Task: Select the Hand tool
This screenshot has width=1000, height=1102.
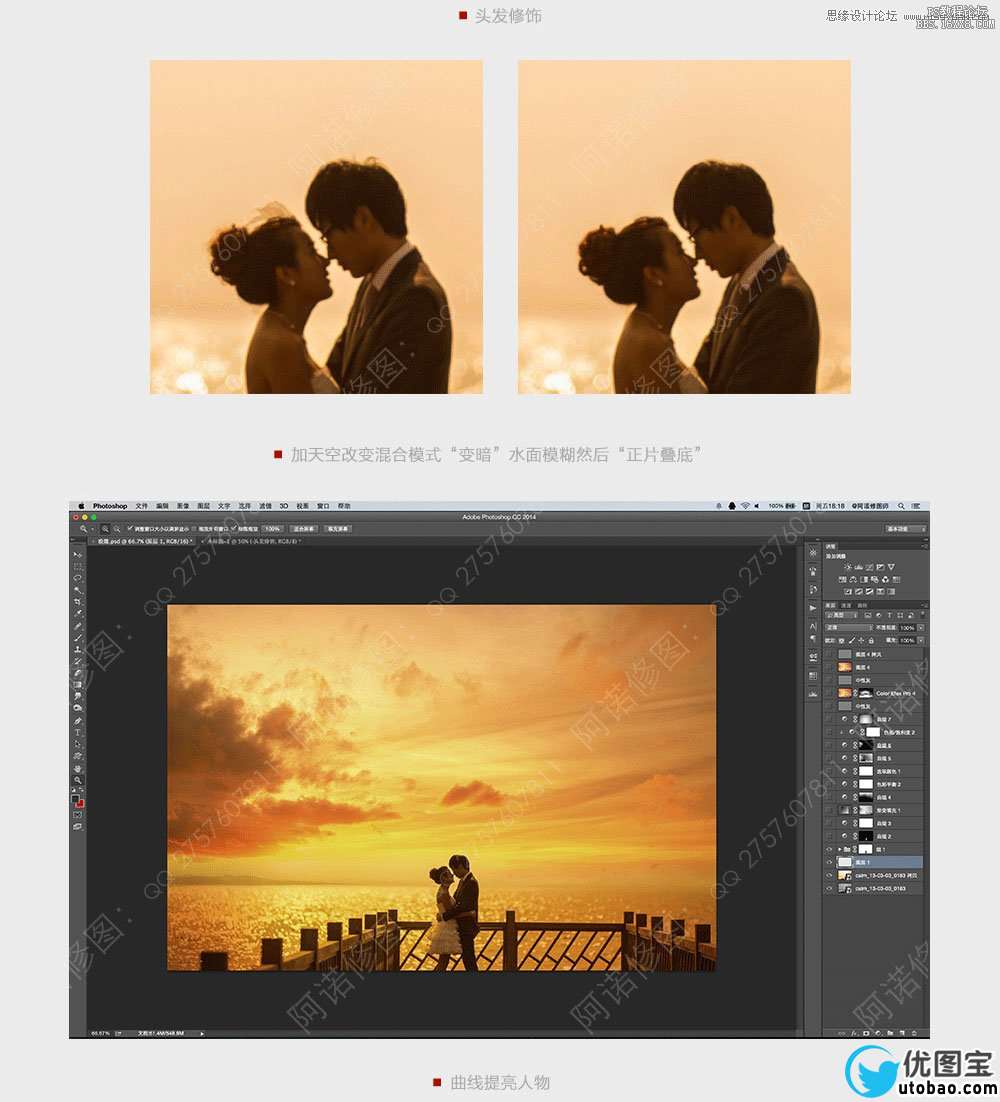Action: click(77, 769)
